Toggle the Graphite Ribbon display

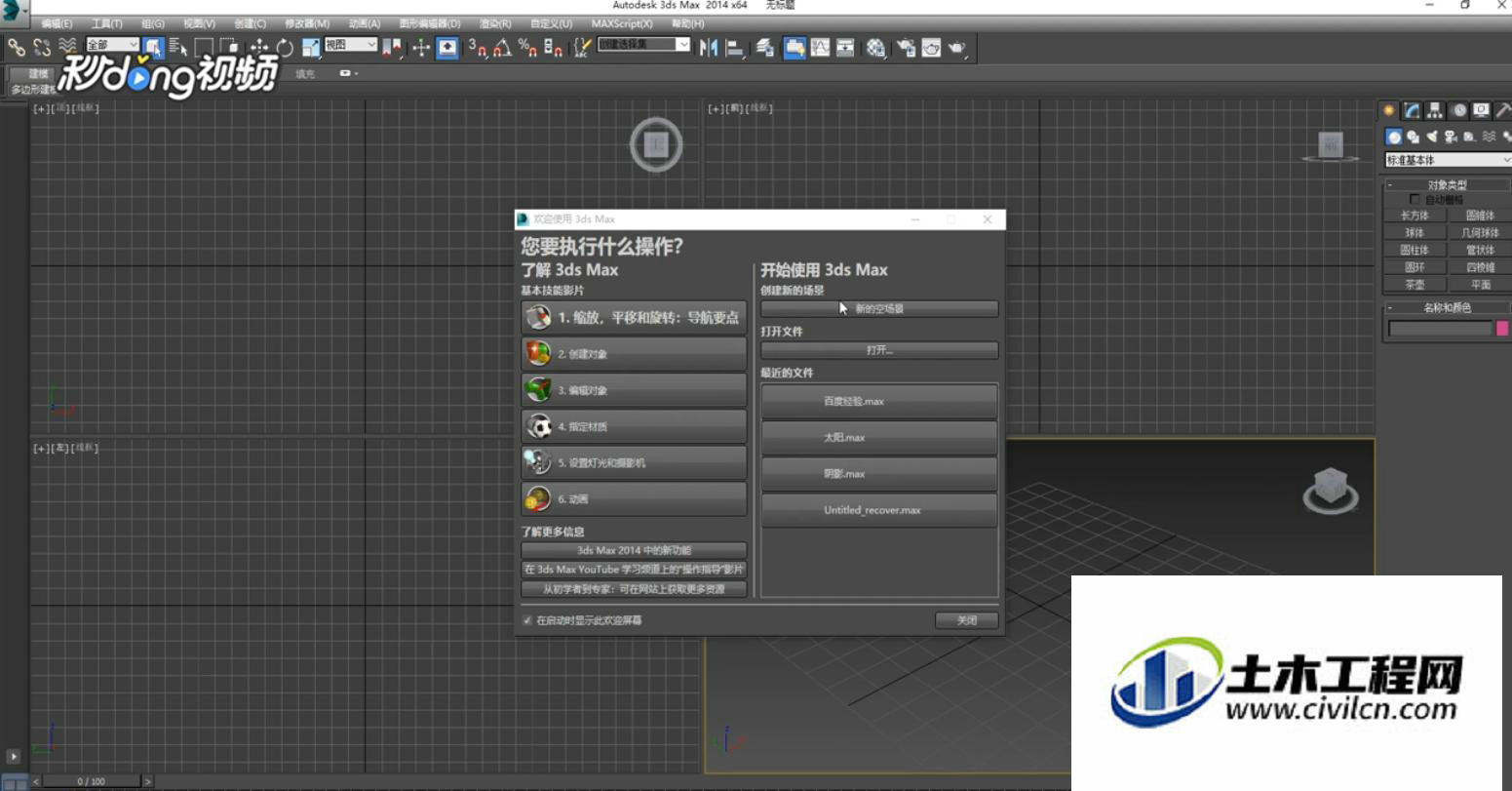click(x=795, y=47)
